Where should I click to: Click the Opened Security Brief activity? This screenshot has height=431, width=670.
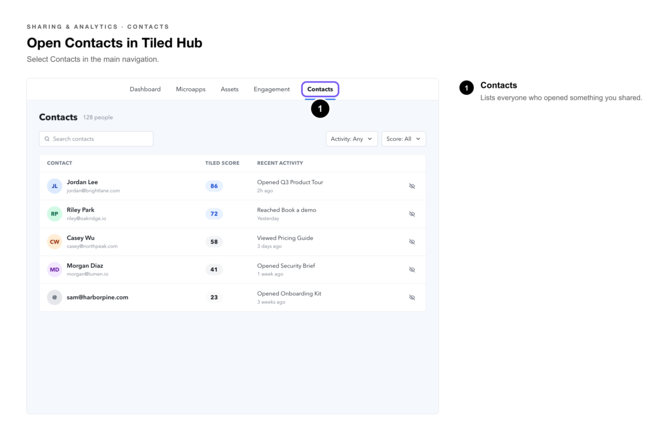pos(286,265)
